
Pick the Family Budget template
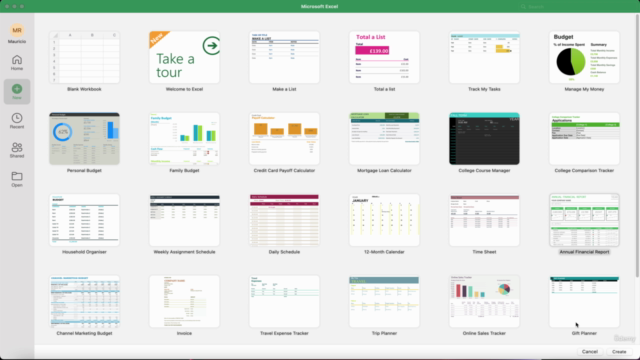click(x=184, y=139)
